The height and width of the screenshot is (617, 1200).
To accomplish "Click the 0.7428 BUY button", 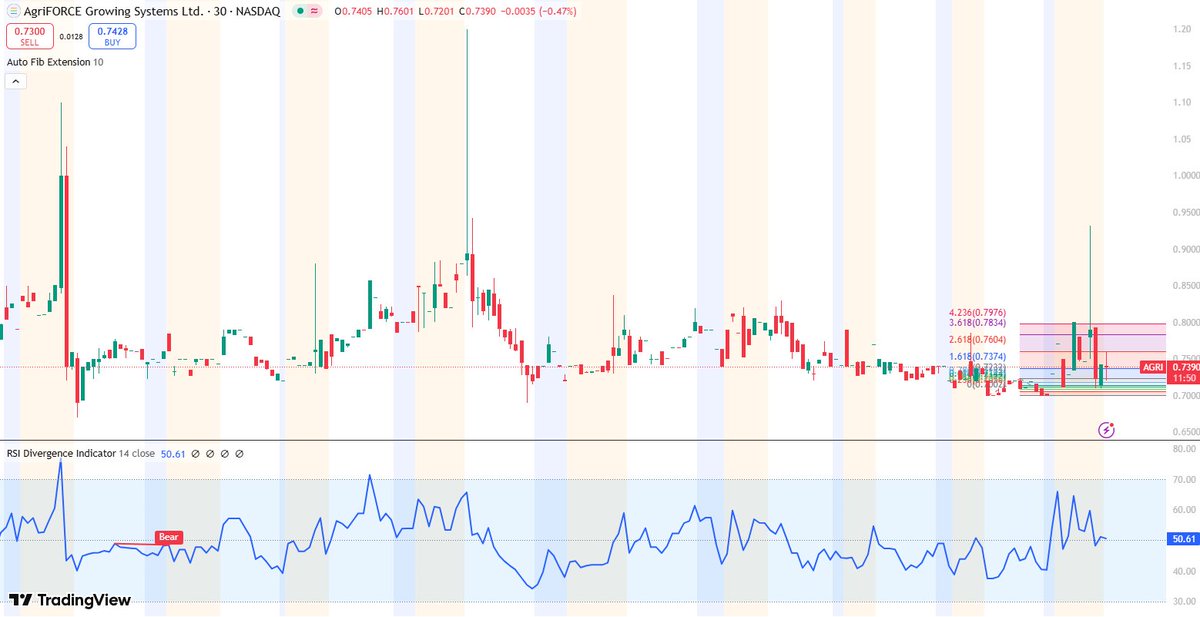I will click(112, 37).
